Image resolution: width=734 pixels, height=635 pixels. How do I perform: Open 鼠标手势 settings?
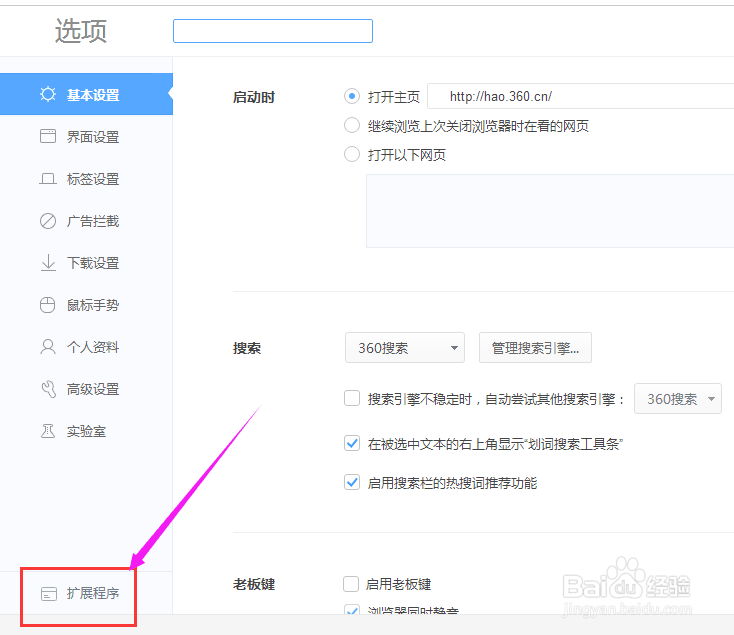(x=86, y=305)
